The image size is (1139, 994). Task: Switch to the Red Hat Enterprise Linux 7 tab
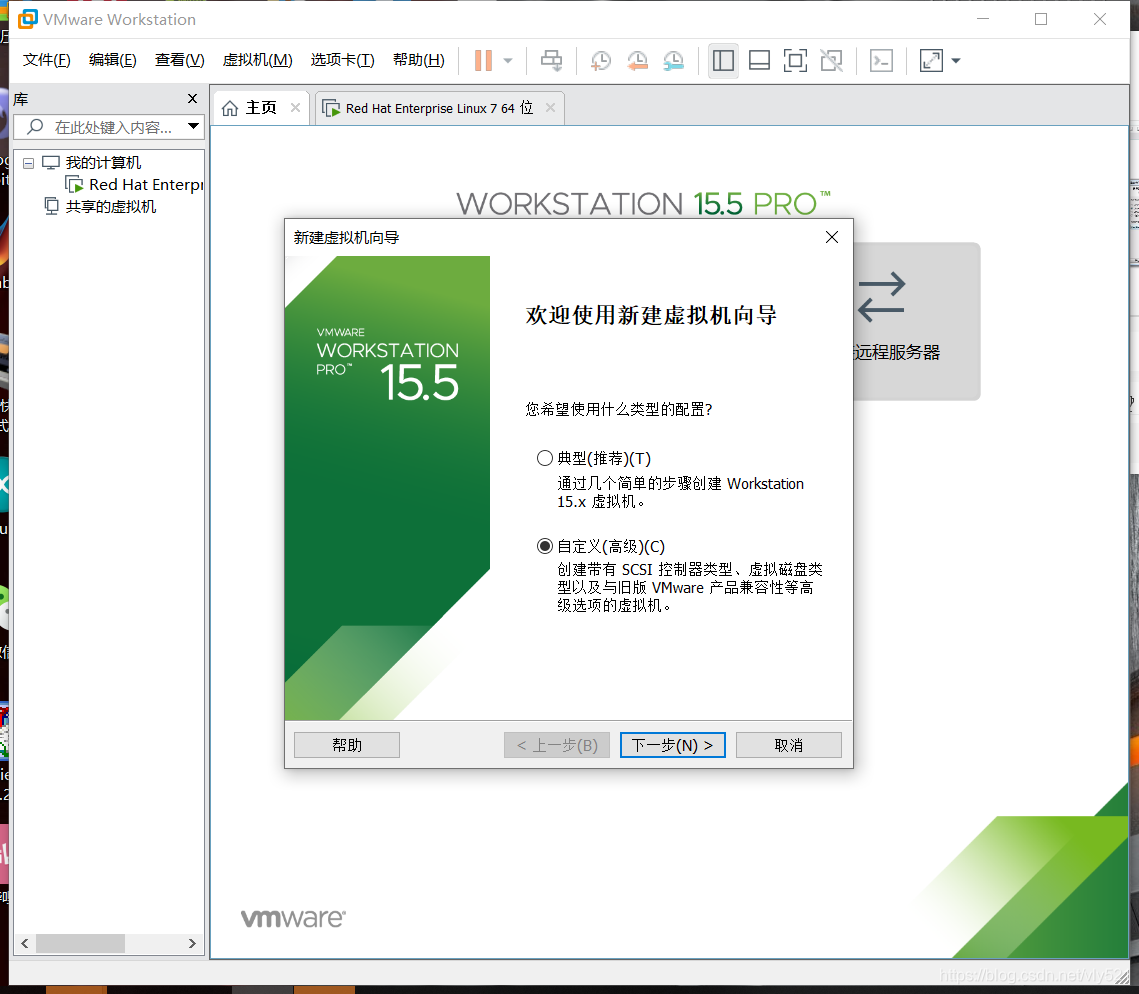(x=439, y=108)
